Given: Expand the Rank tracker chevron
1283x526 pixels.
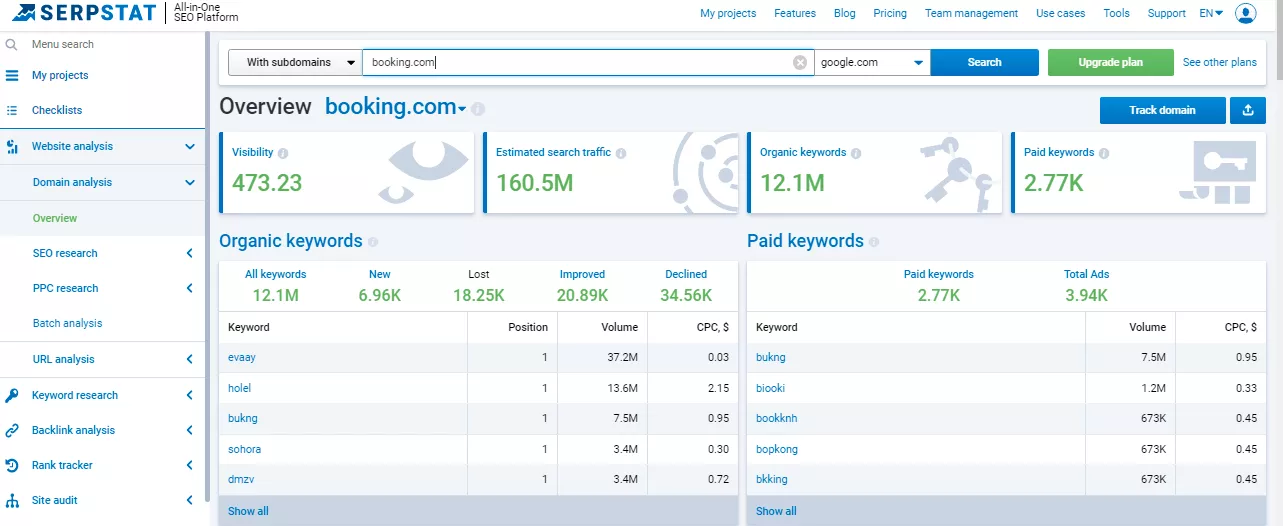Looking at the screenshot, I should (x=189, y=465).
